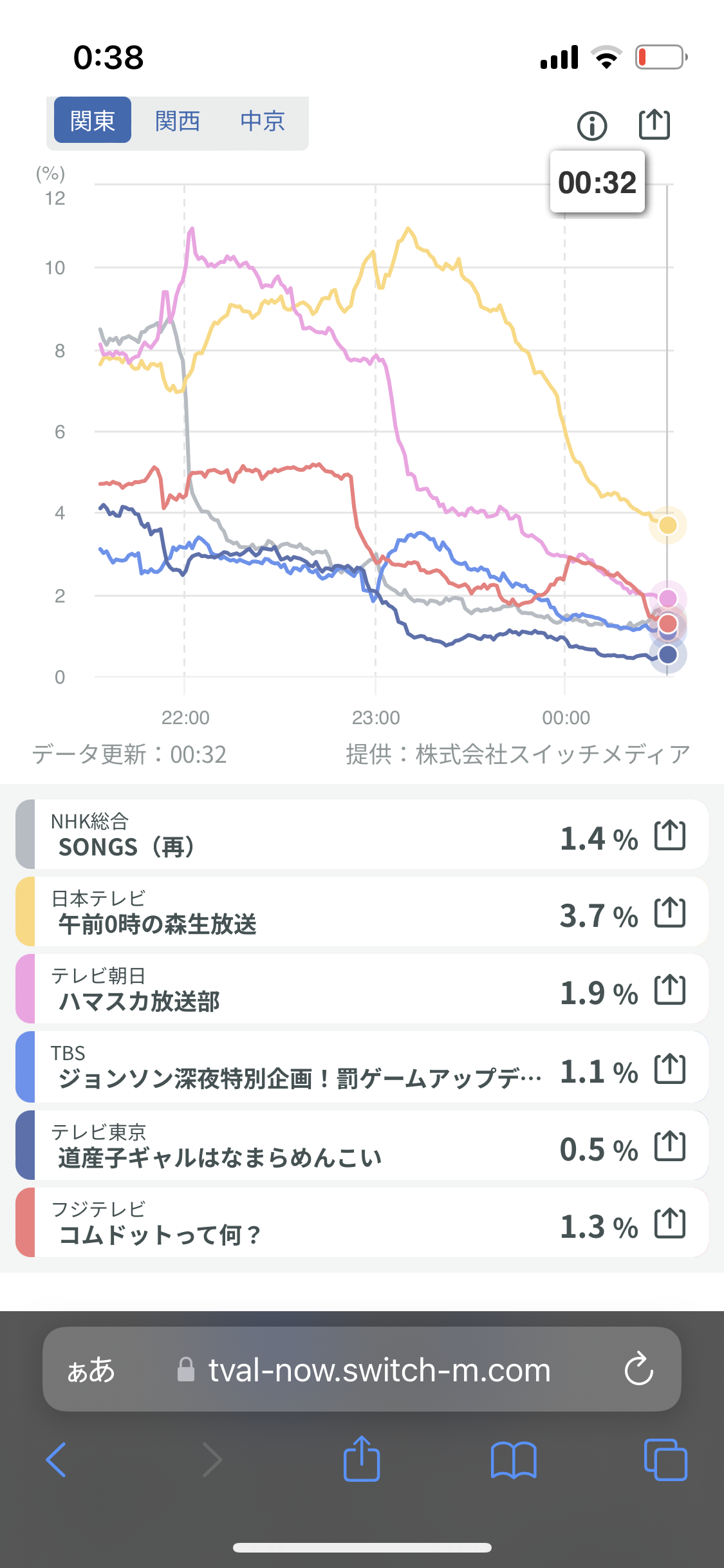Open the ああ page settings menu
The width and height of the screenshot is (724, 1568).
click(x=91, y=1370)
